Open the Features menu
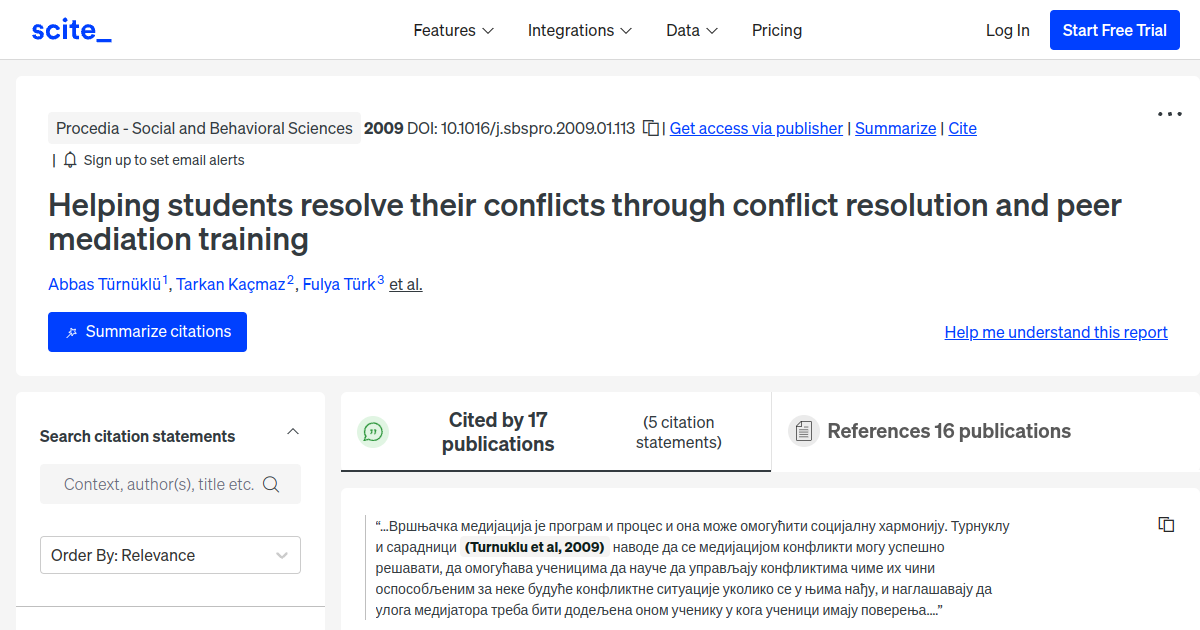The width and height of the screenshot is (1200, 630). [453, 30]
